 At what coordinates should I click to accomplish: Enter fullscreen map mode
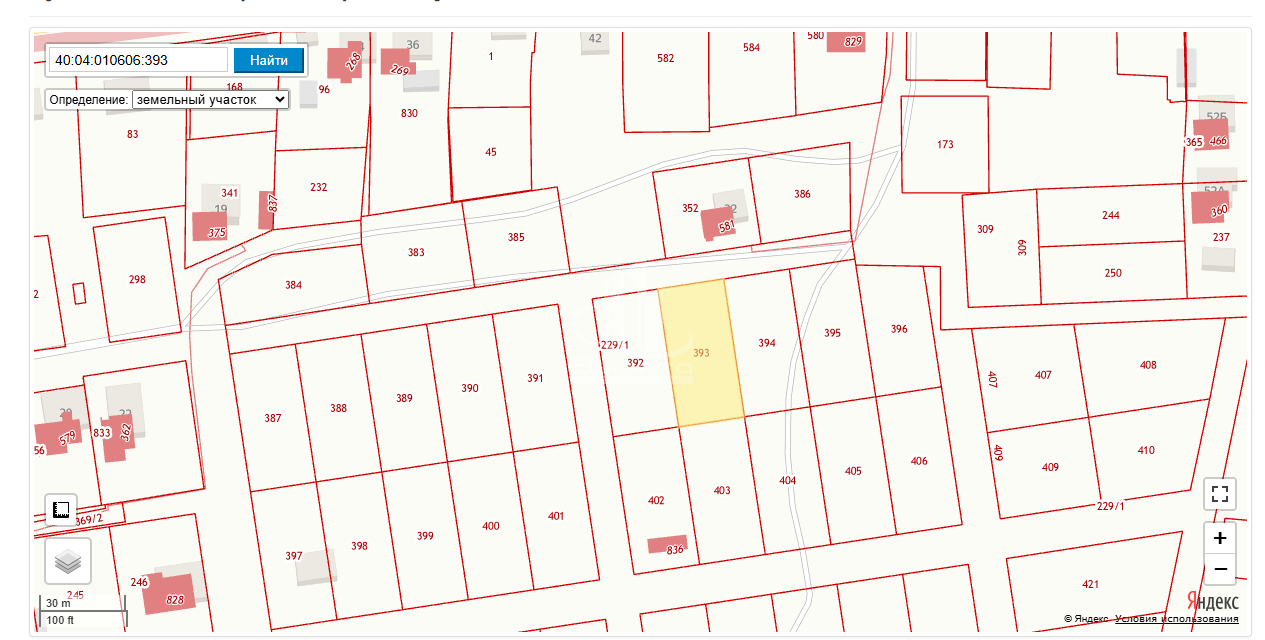click(x=1219, y=494)
